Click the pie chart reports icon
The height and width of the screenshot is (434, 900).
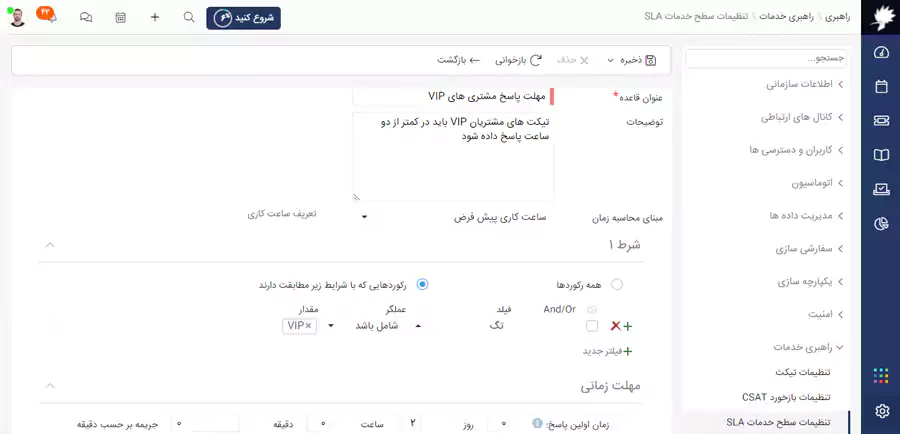(881, 223)
